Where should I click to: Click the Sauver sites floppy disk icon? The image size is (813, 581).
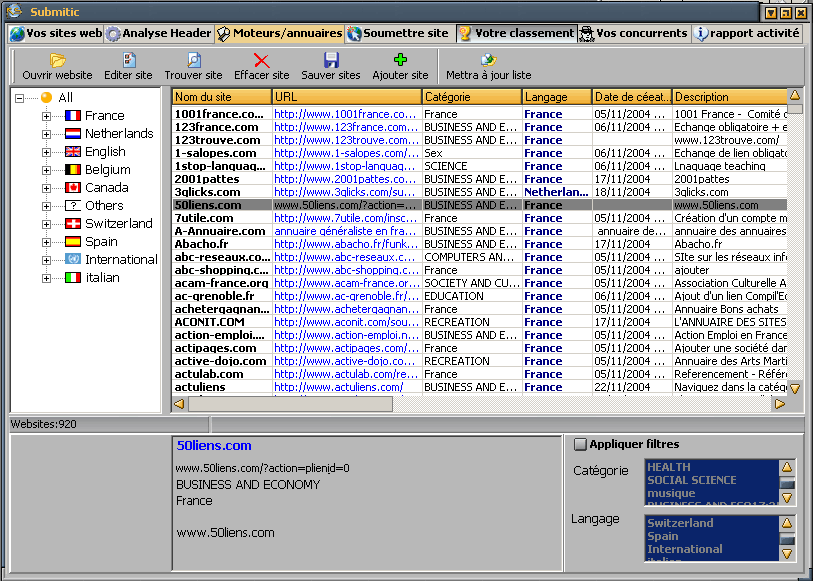331,60
